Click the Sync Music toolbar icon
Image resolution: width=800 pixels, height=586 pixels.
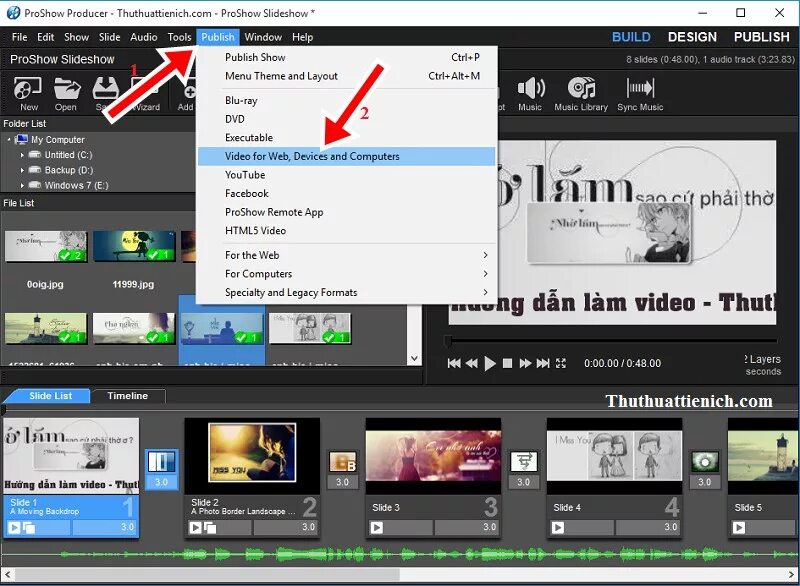click(x=640, y=93)
